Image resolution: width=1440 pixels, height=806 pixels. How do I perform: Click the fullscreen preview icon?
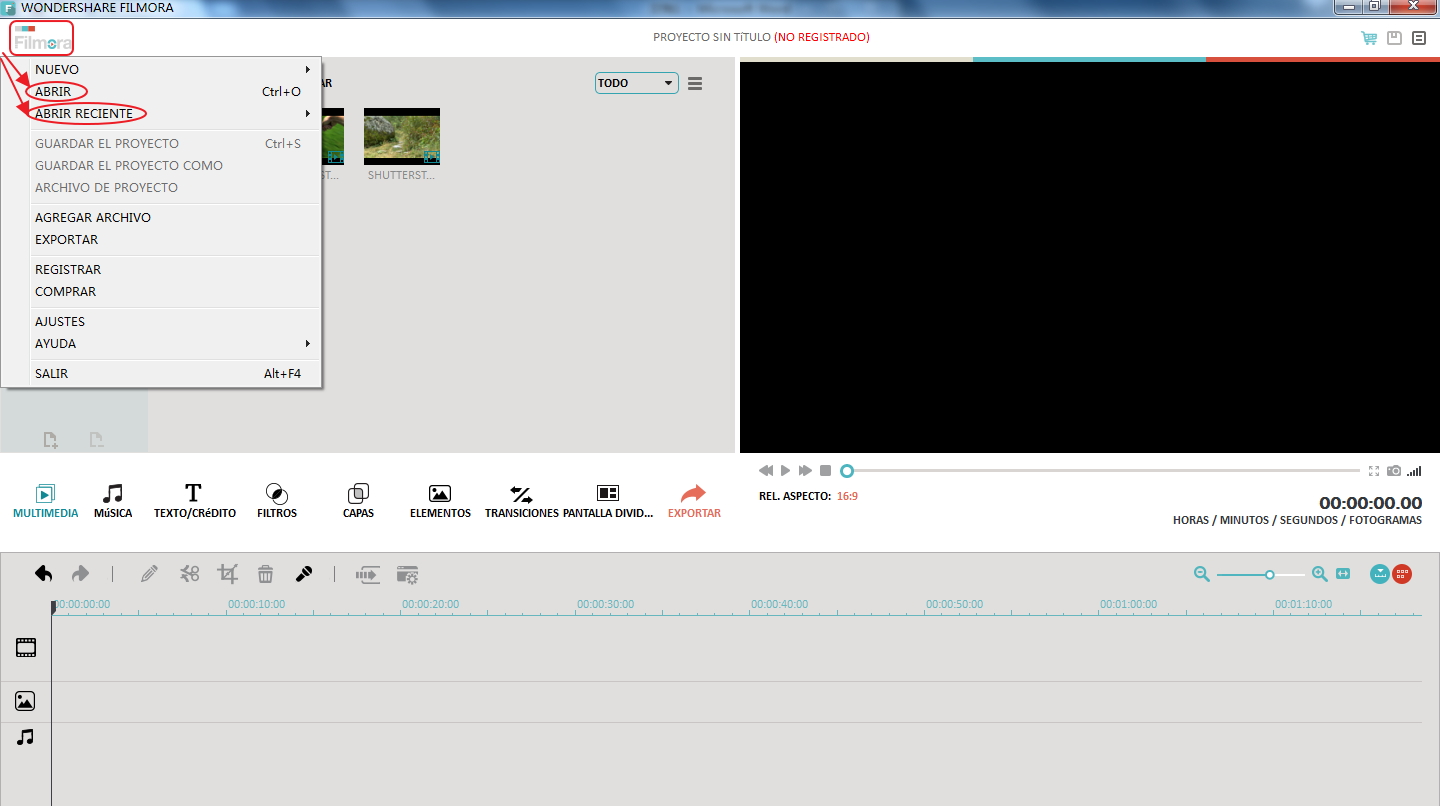click(x=1374, y=470)
